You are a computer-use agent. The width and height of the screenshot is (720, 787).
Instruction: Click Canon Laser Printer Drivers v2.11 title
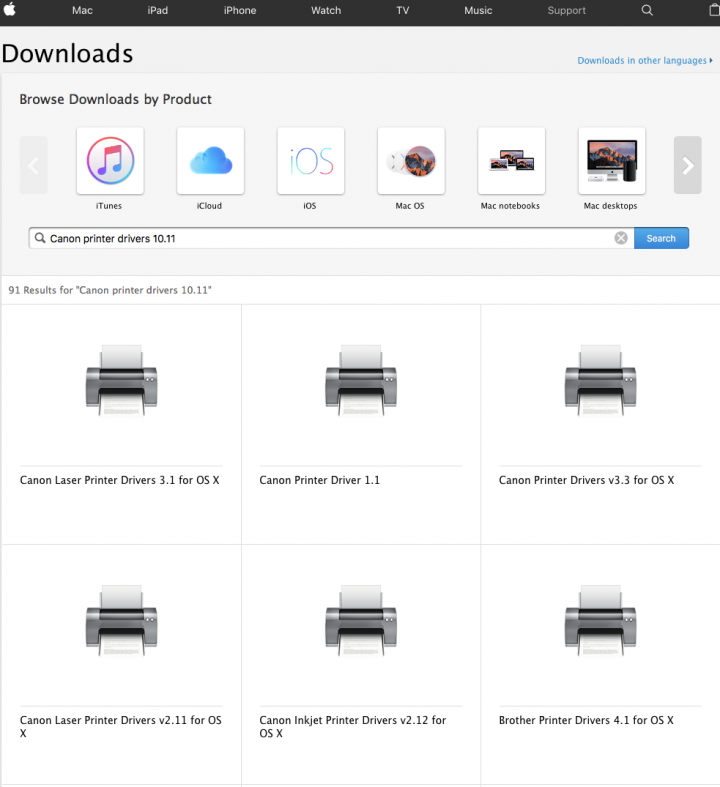point(121,726)
